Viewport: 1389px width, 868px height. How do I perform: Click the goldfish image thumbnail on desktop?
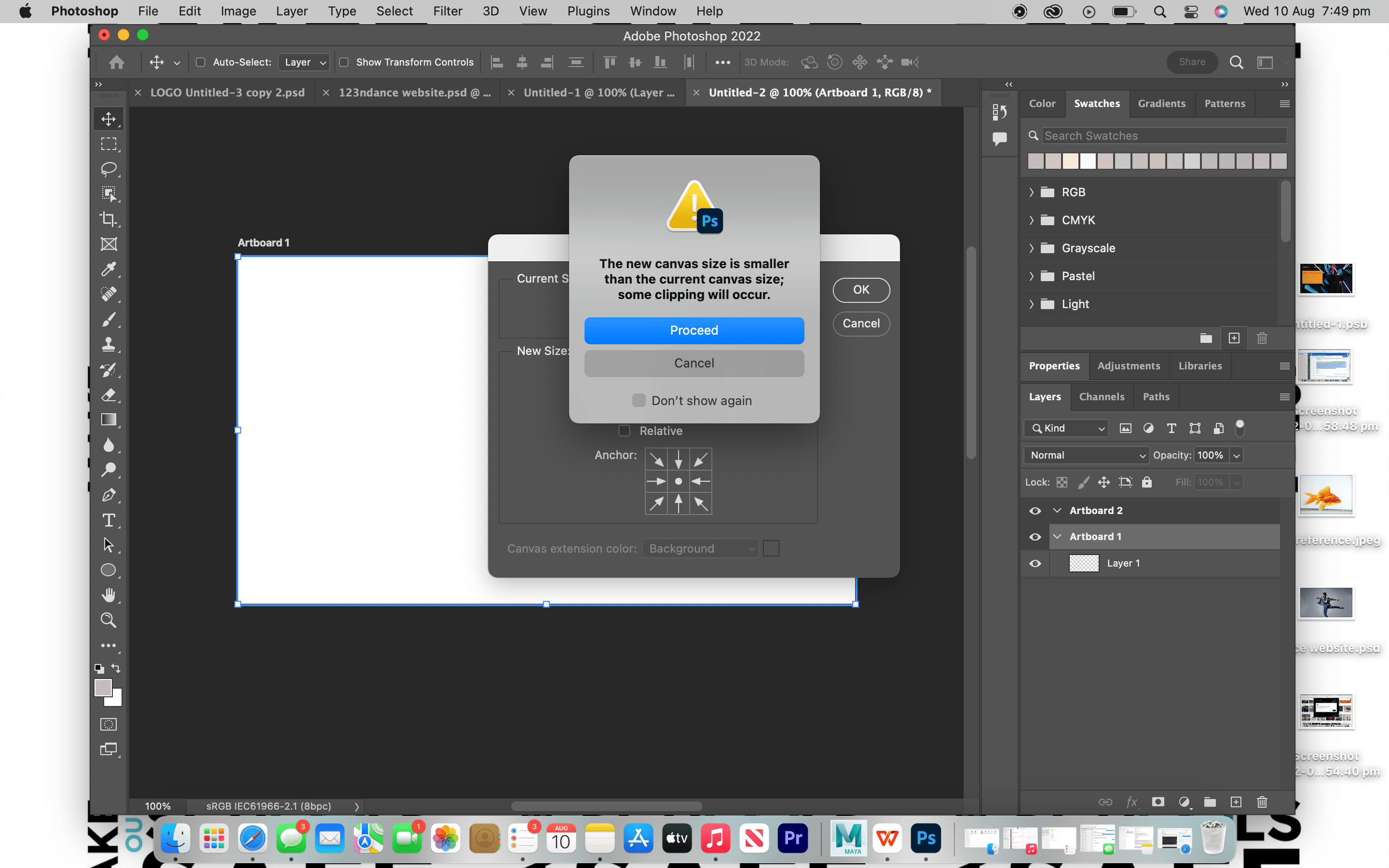(1326, 495)
